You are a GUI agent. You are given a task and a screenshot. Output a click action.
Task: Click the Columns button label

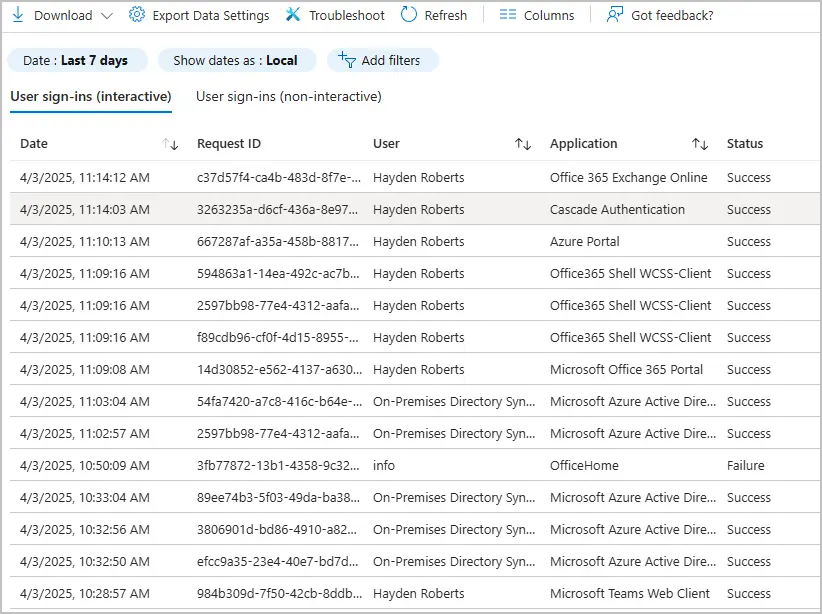click(x=549, y=16)
